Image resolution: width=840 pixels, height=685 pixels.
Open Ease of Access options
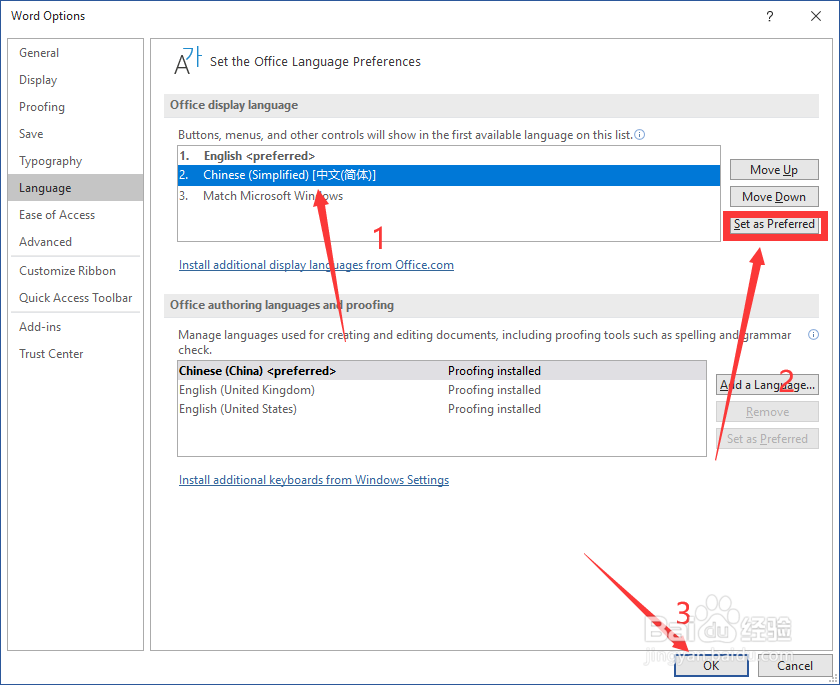point(76,215)
